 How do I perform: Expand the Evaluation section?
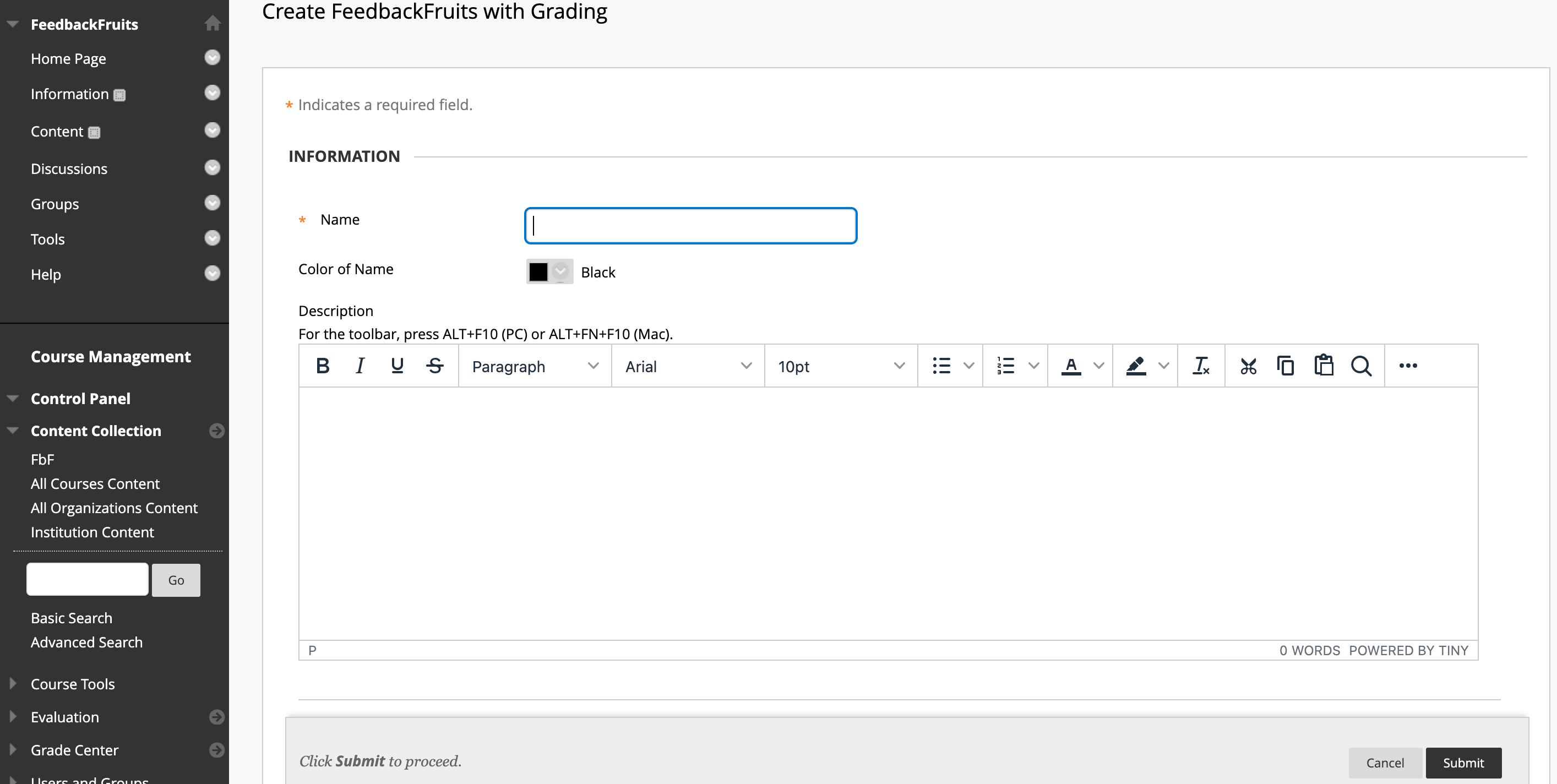coord(13,716)
